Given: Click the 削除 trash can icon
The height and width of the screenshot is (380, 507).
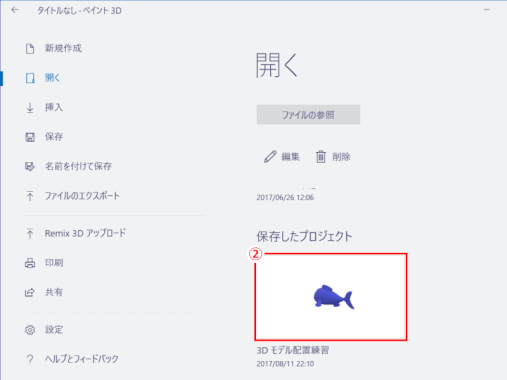Looking at the screenshot, I should (321, 157).
